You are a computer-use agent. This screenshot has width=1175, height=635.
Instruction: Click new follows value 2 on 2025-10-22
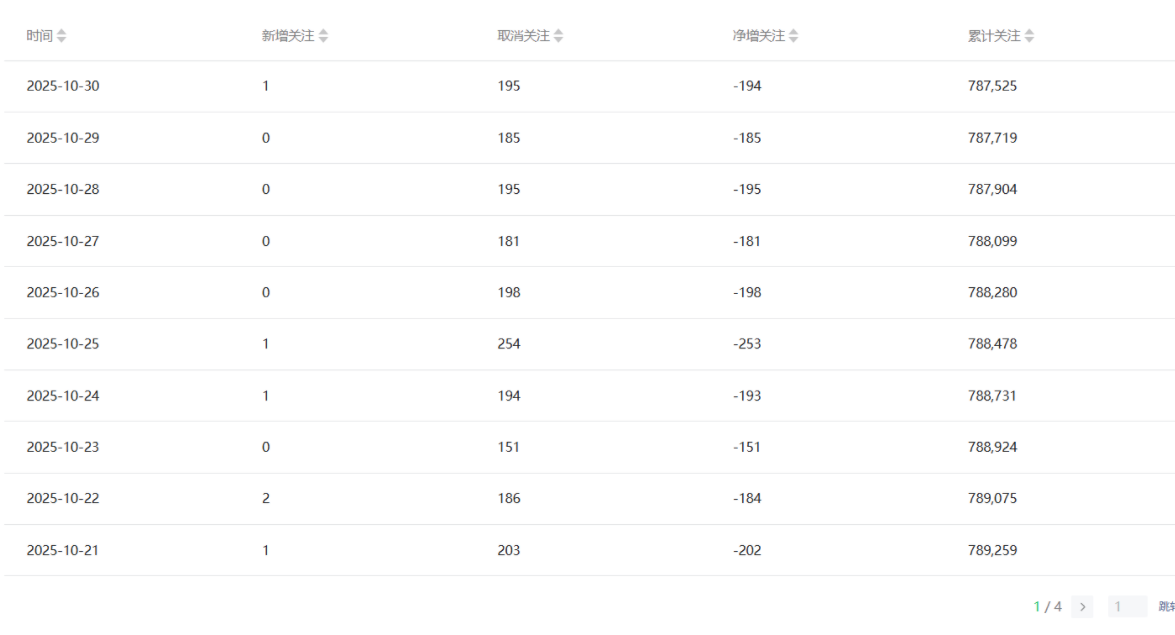click(266, 498)
